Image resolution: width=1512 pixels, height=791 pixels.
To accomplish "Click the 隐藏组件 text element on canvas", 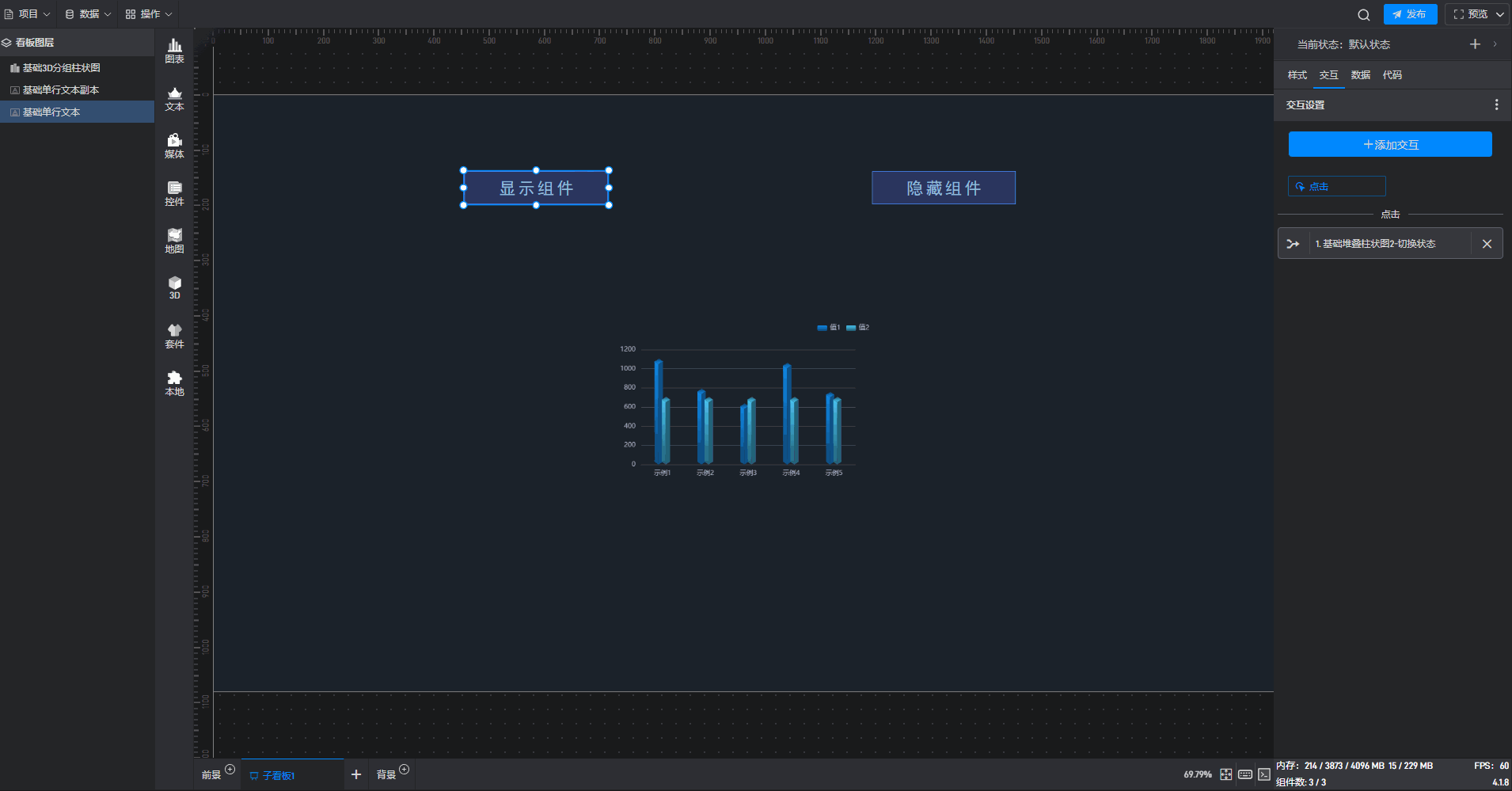I will pyautogui.click(x=943, y=188).
